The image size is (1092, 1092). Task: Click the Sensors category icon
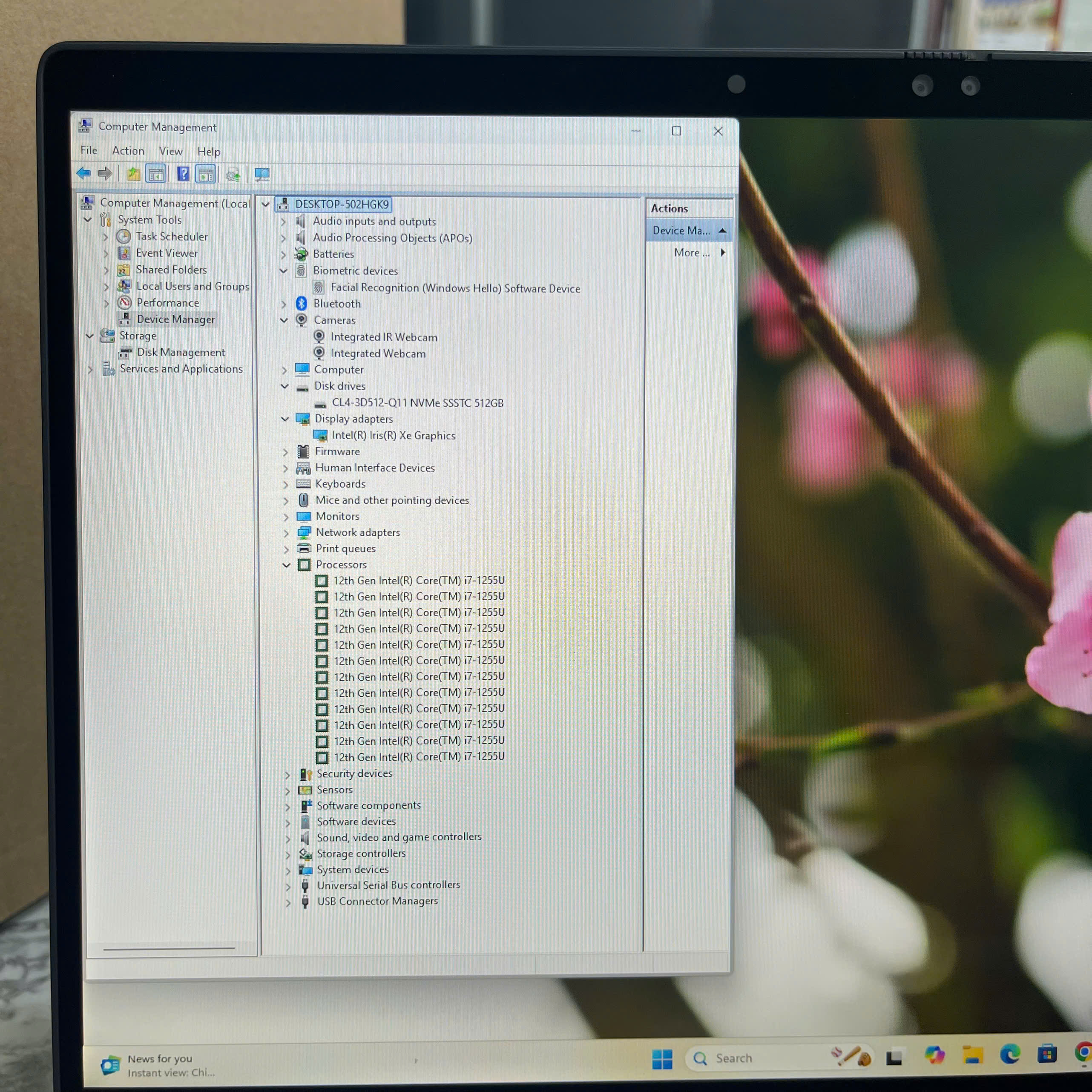(305, 790)
